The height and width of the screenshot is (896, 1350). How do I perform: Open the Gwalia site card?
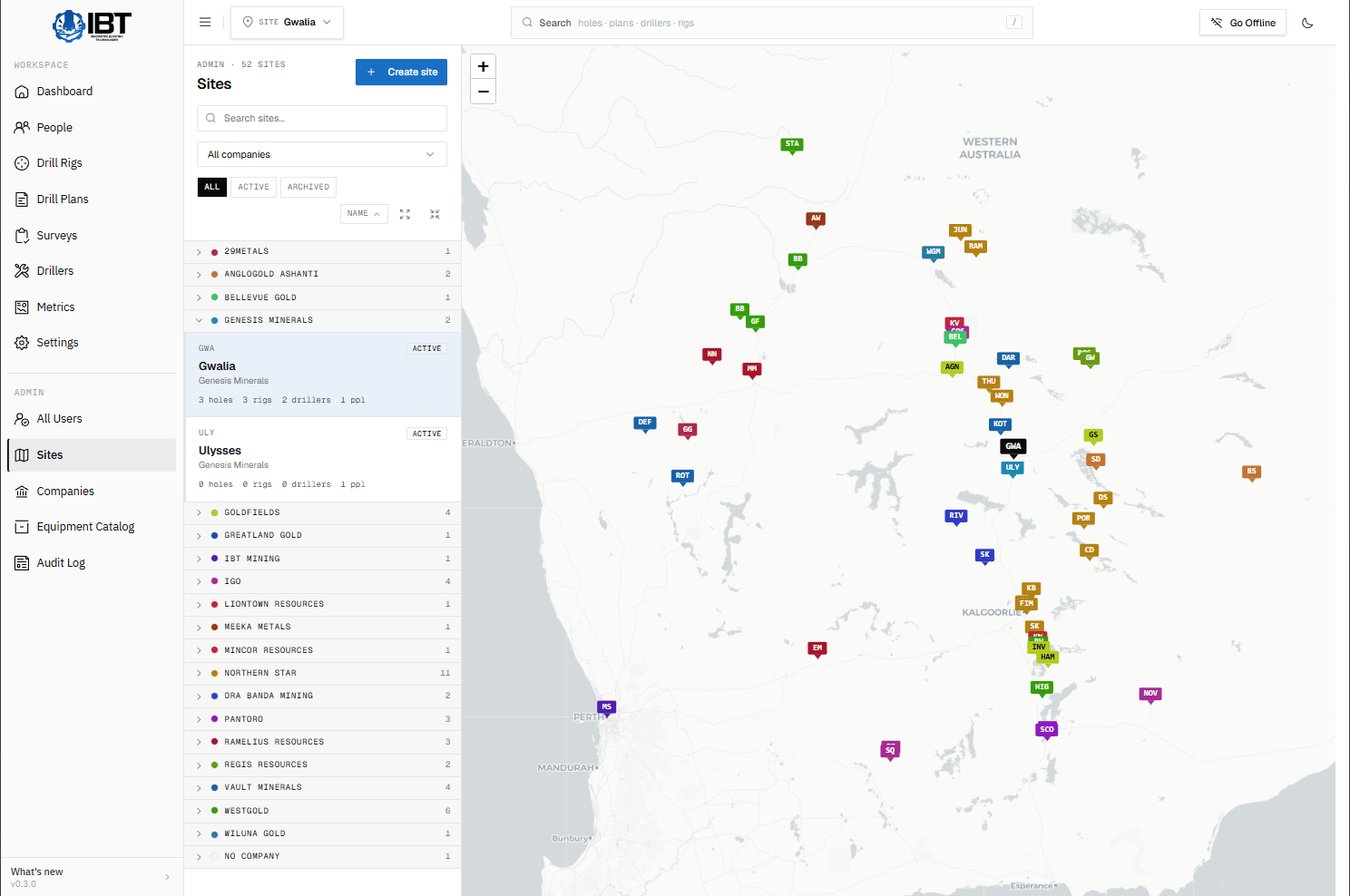click(x=322, y=375)
